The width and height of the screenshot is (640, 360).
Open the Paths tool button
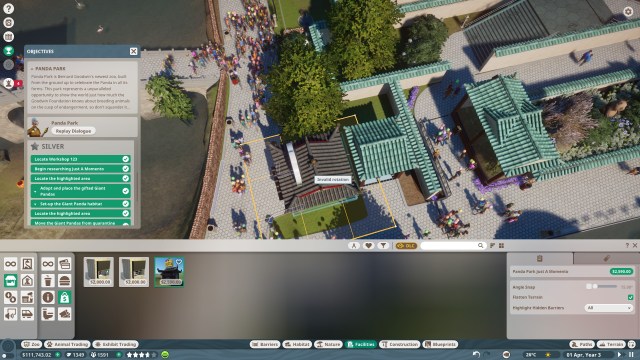582,344
